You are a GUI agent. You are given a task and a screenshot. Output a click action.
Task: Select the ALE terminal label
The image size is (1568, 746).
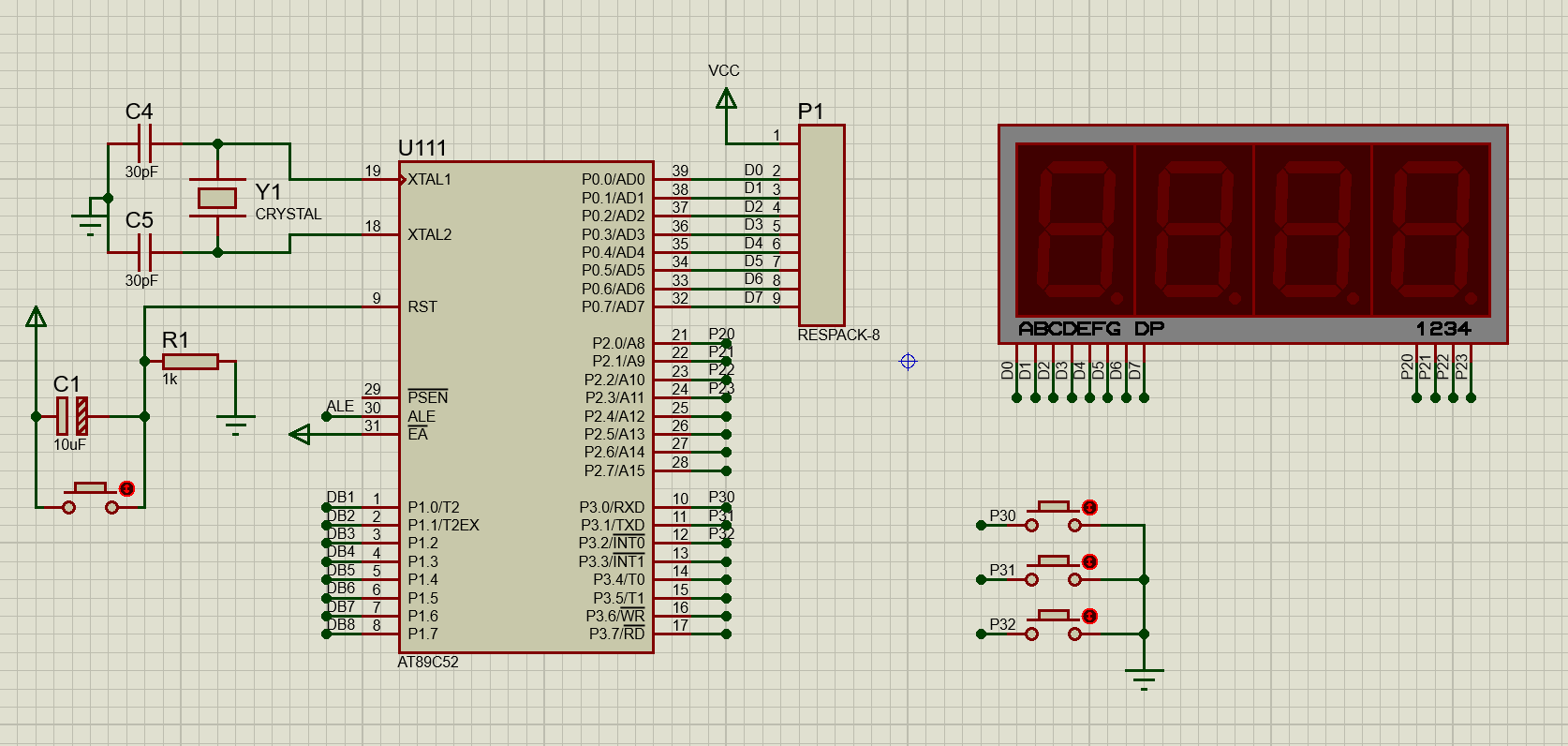pos(340,406)
